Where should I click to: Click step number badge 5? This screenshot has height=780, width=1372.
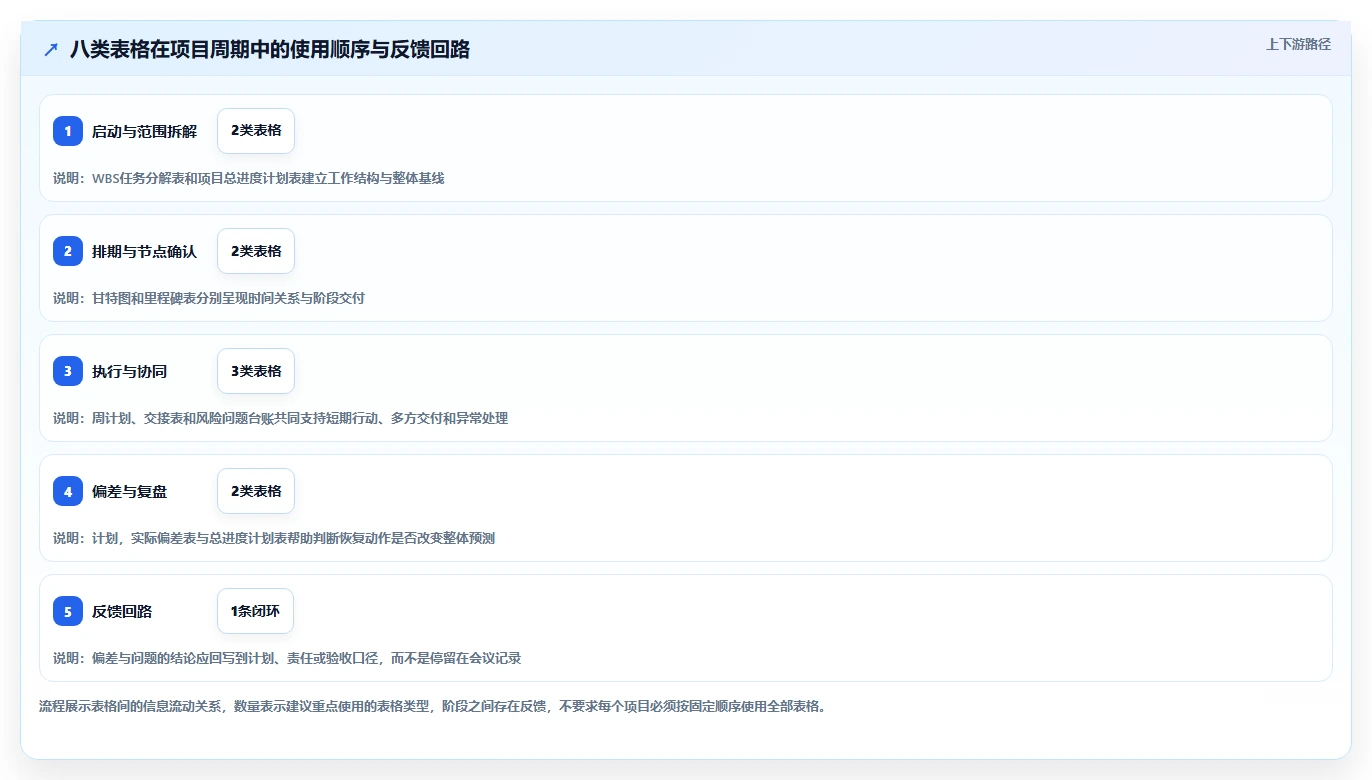pyautogui.click(x=68, y=611)
